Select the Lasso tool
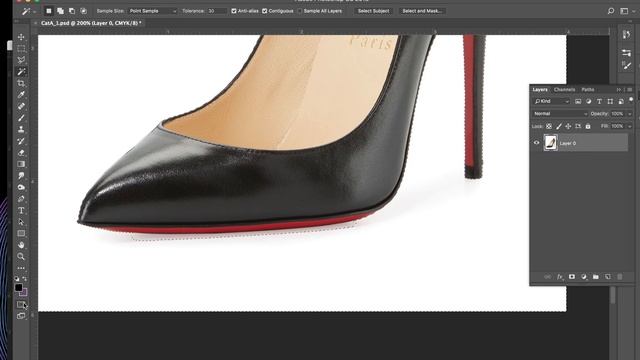Viewport: 640px width, 360px height. (21, 60)
